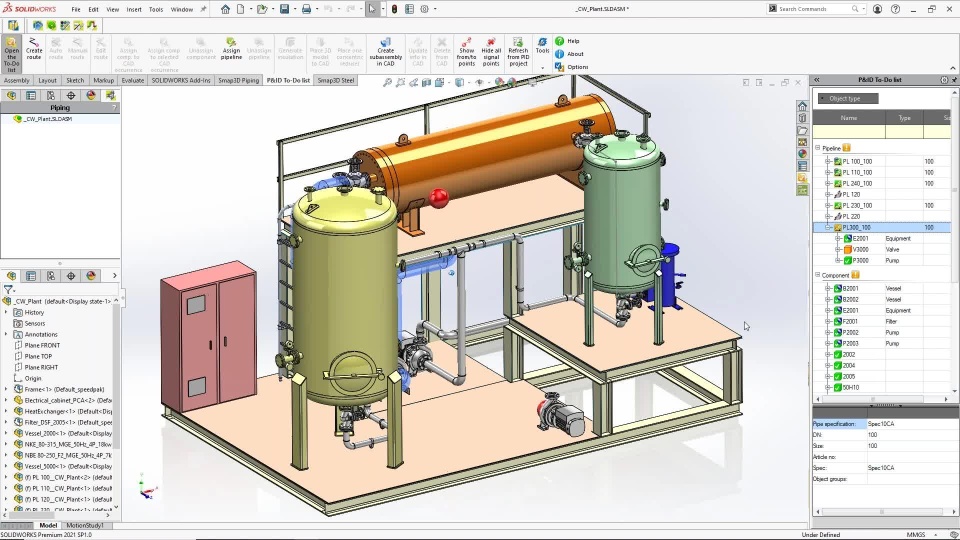Click Show from/to points
This screenshot has height=540, width=960.
tap(467, 51)
